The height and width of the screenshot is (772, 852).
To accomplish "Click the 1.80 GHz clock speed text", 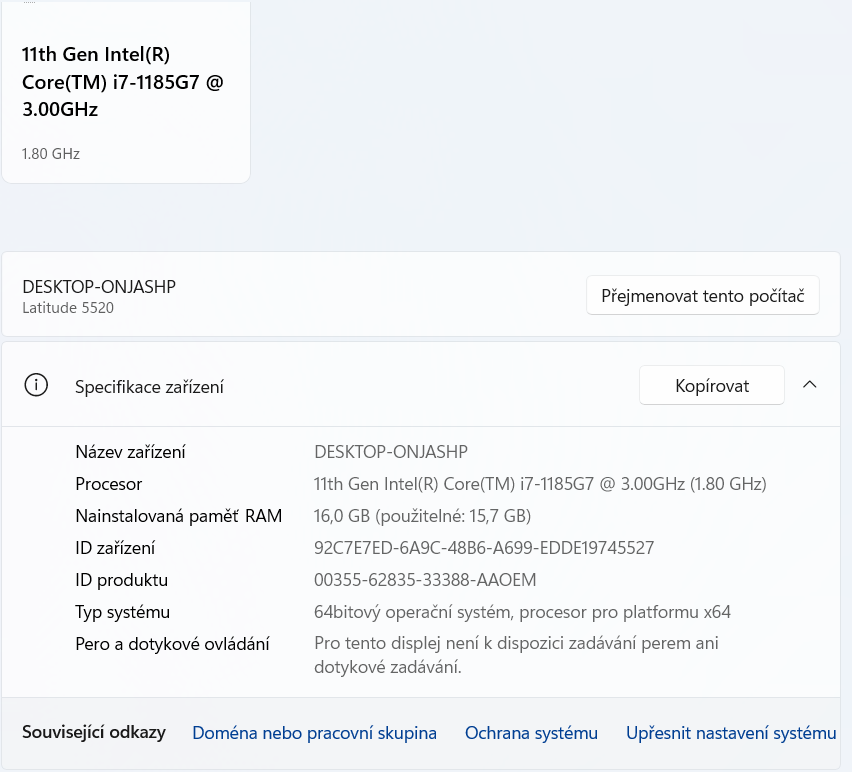I will click(50, 154).
